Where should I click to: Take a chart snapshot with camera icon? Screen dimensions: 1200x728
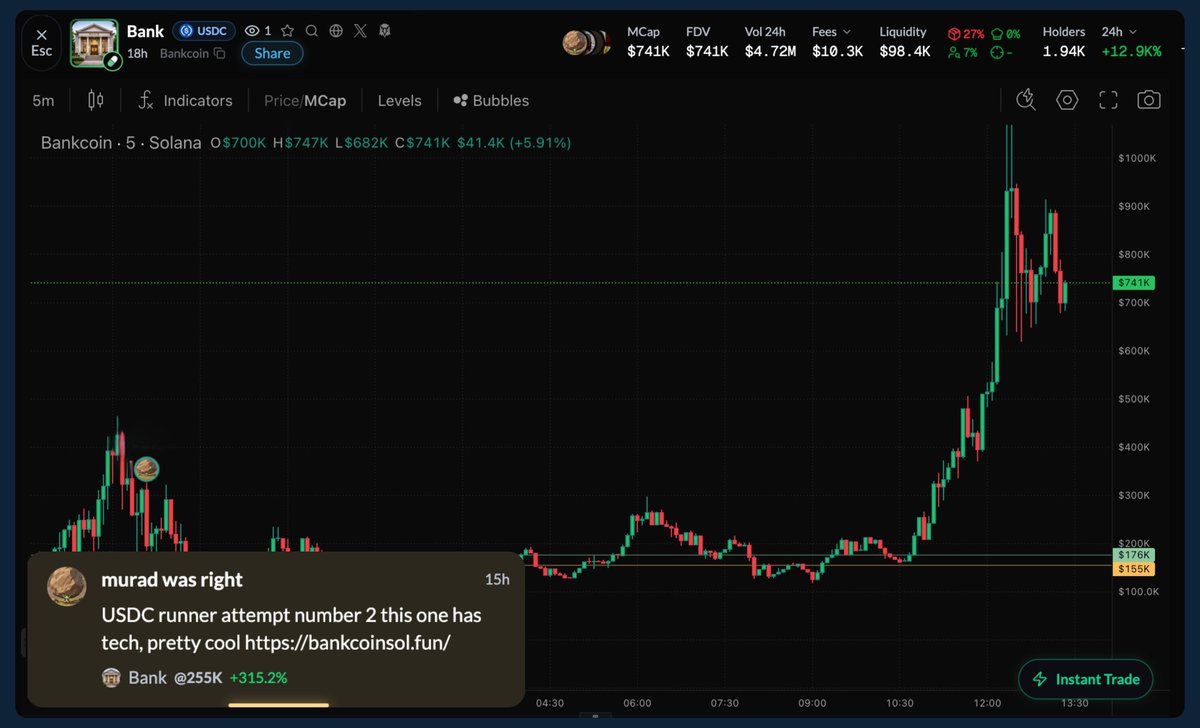pyautogui.click(x=1149, y=99)
